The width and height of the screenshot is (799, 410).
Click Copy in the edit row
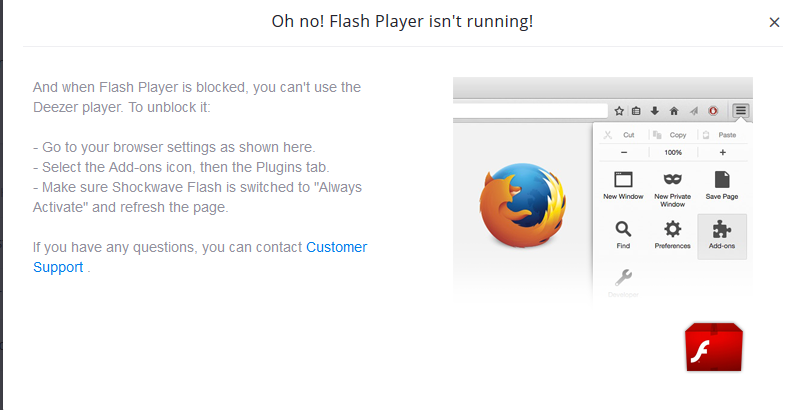678,135
